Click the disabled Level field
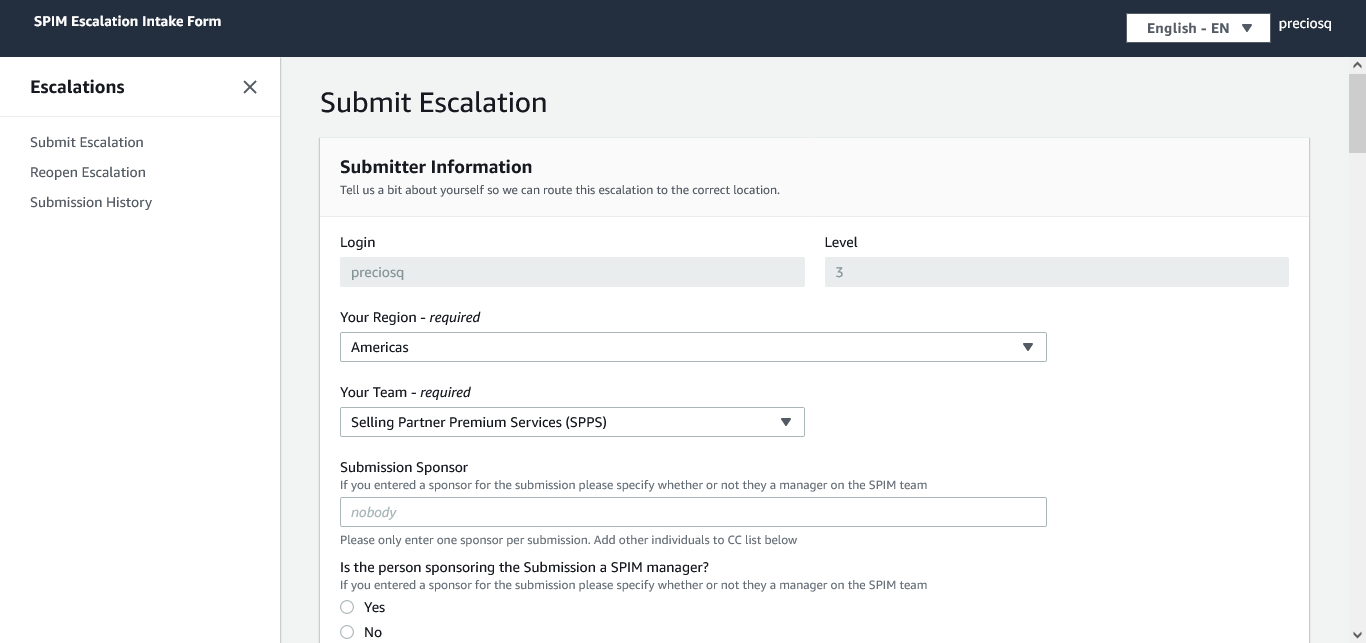 [x=1056, y=272]
